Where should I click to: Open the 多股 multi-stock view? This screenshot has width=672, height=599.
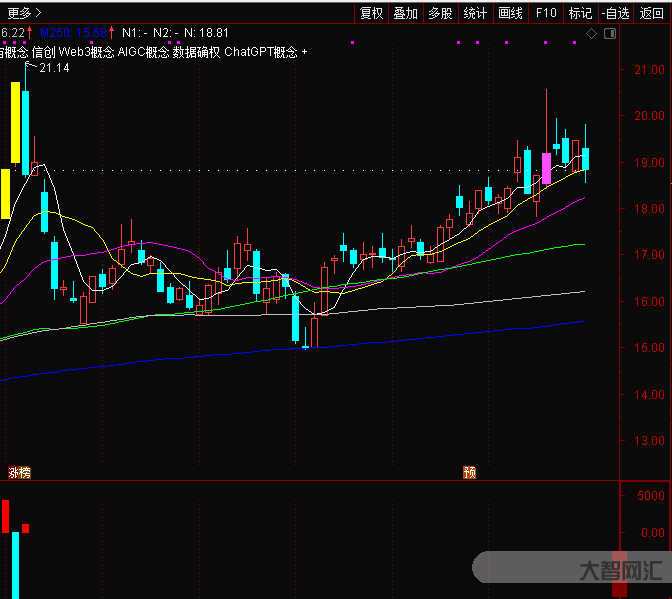click(x=440, y=13)
